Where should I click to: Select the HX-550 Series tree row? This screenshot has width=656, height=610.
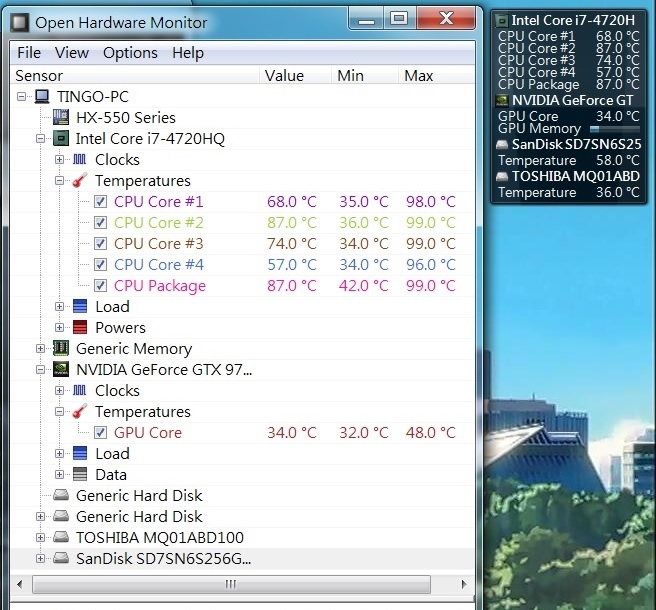click(x=243, y=117)
